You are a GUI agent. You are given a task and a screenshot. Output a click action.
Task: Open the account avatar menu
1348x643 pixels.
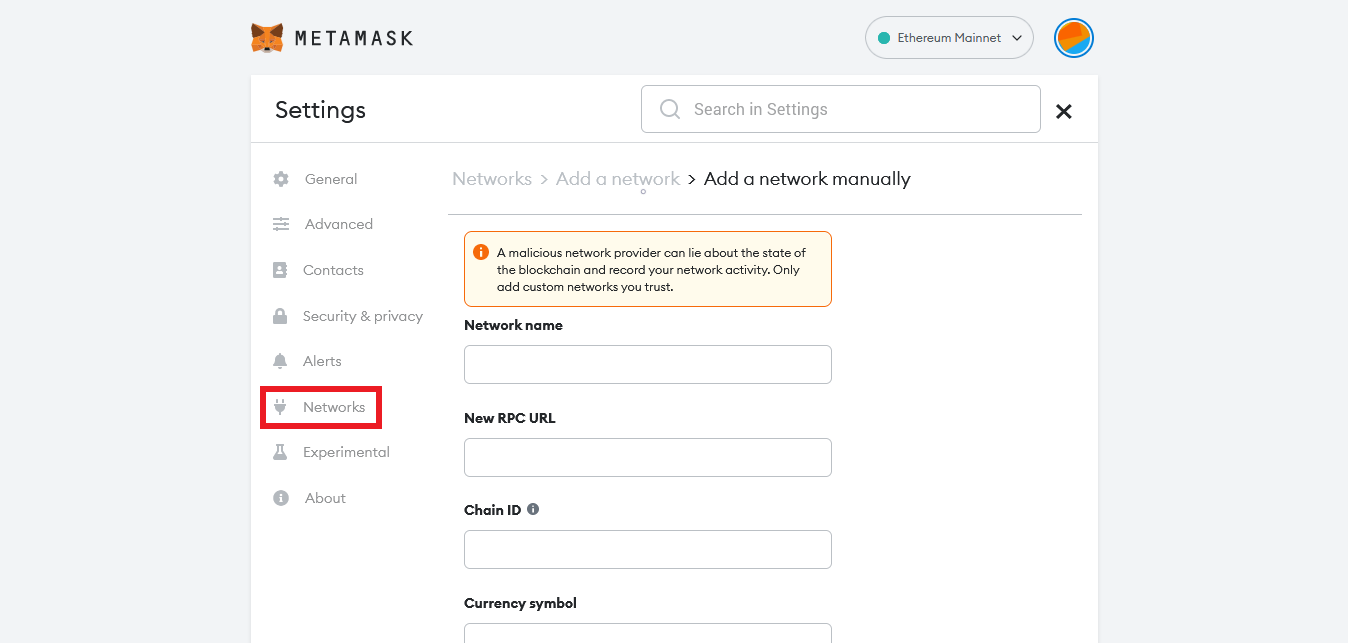coord(1073,38)
